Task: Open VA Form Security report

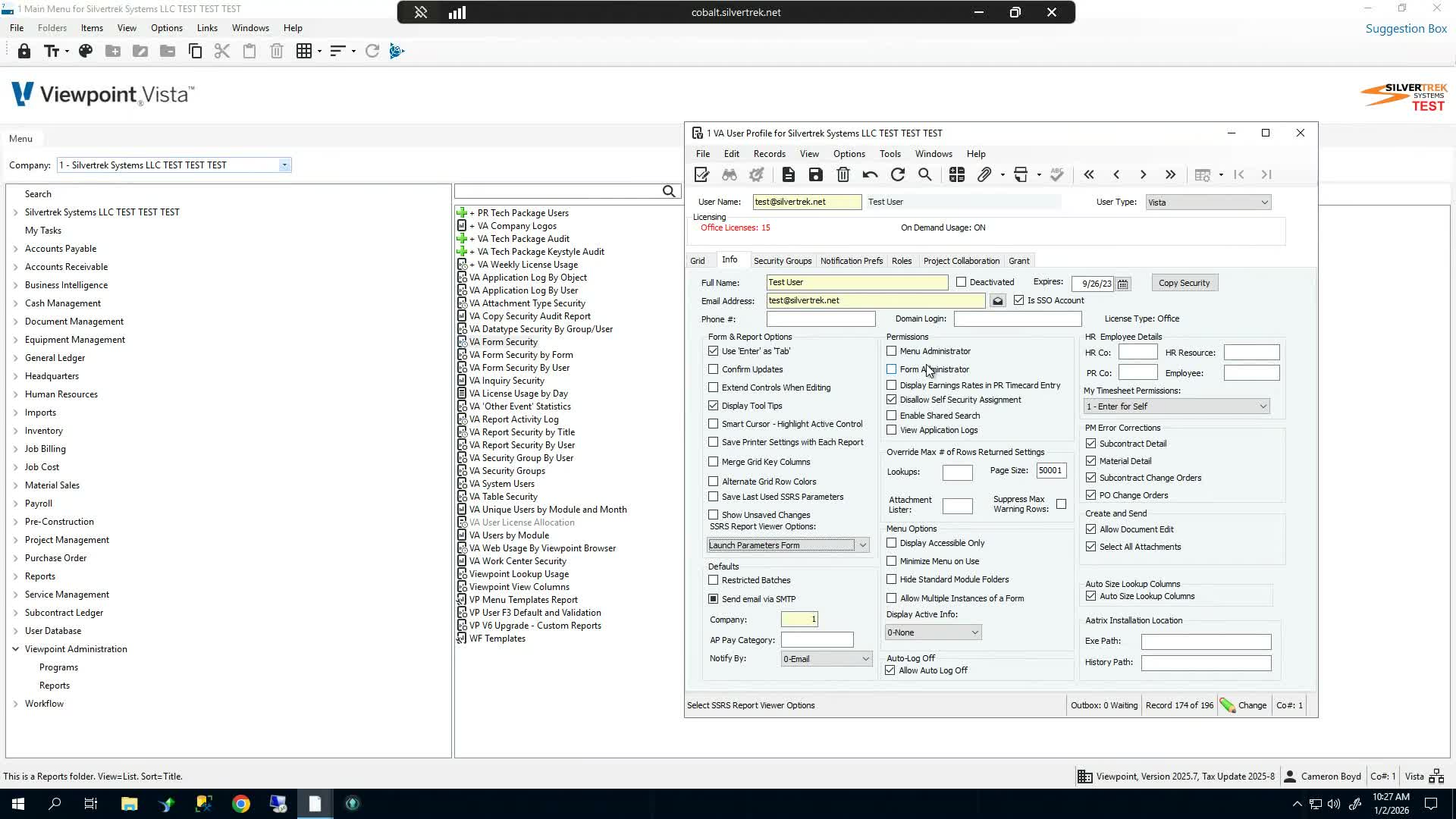Action: pyautogui.click(x=504, y=342)
